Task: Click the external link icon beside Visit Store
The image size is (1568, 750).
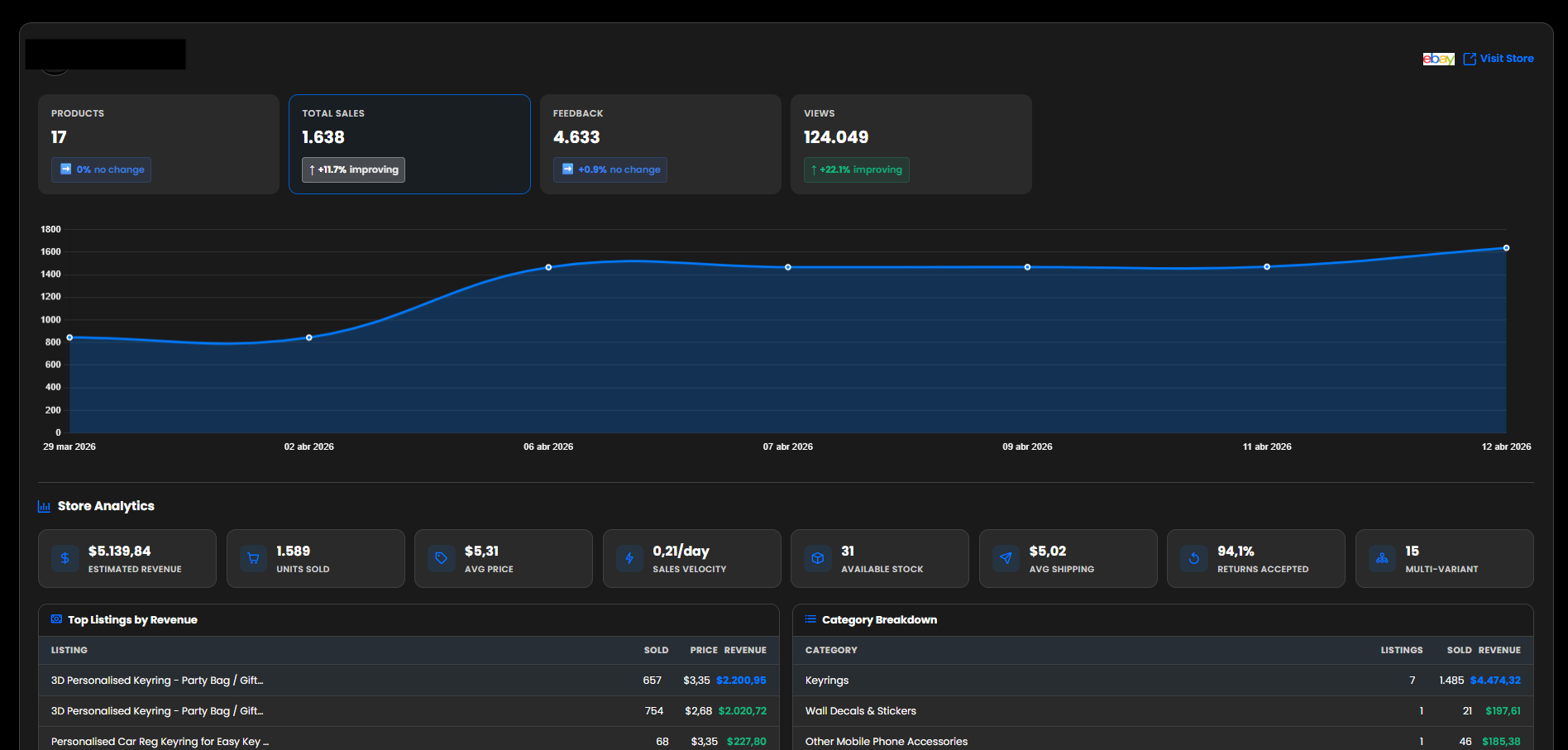Action: [1470, 58]
